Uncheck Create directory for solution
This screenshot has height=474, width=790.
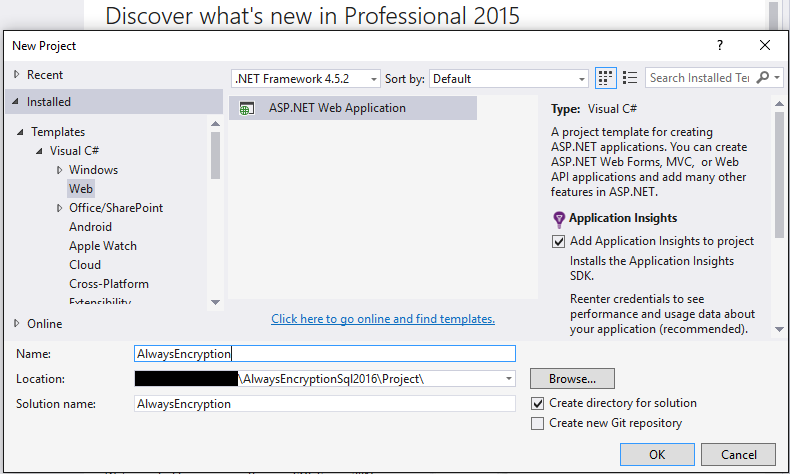click(538, 403)
